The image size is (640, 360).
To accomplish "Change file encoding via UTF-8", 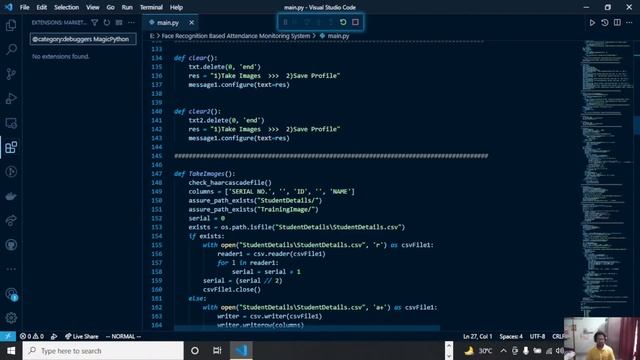I will point(537,336).
